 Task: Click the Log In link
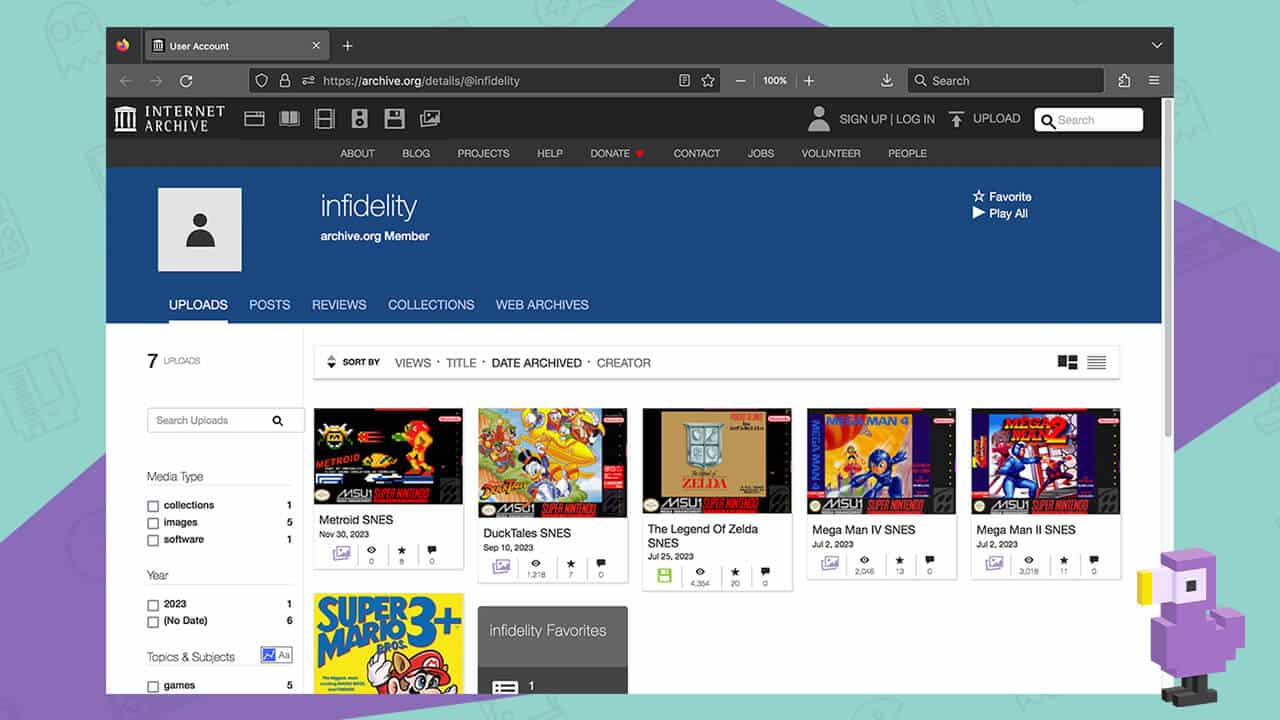point(915,119)
